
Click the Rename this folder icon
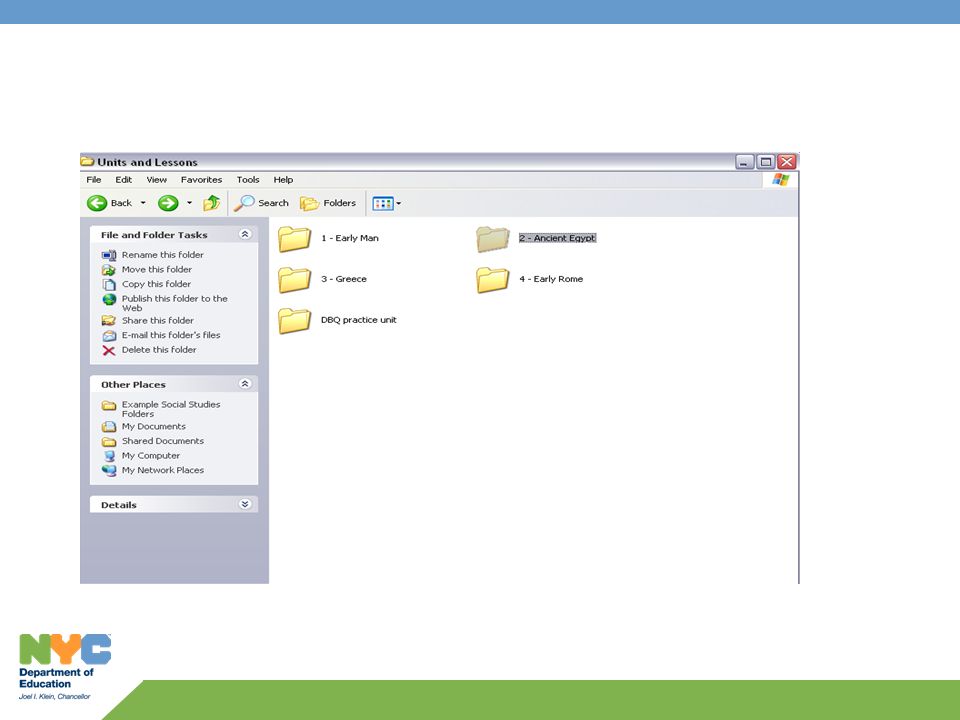[109, 255]
